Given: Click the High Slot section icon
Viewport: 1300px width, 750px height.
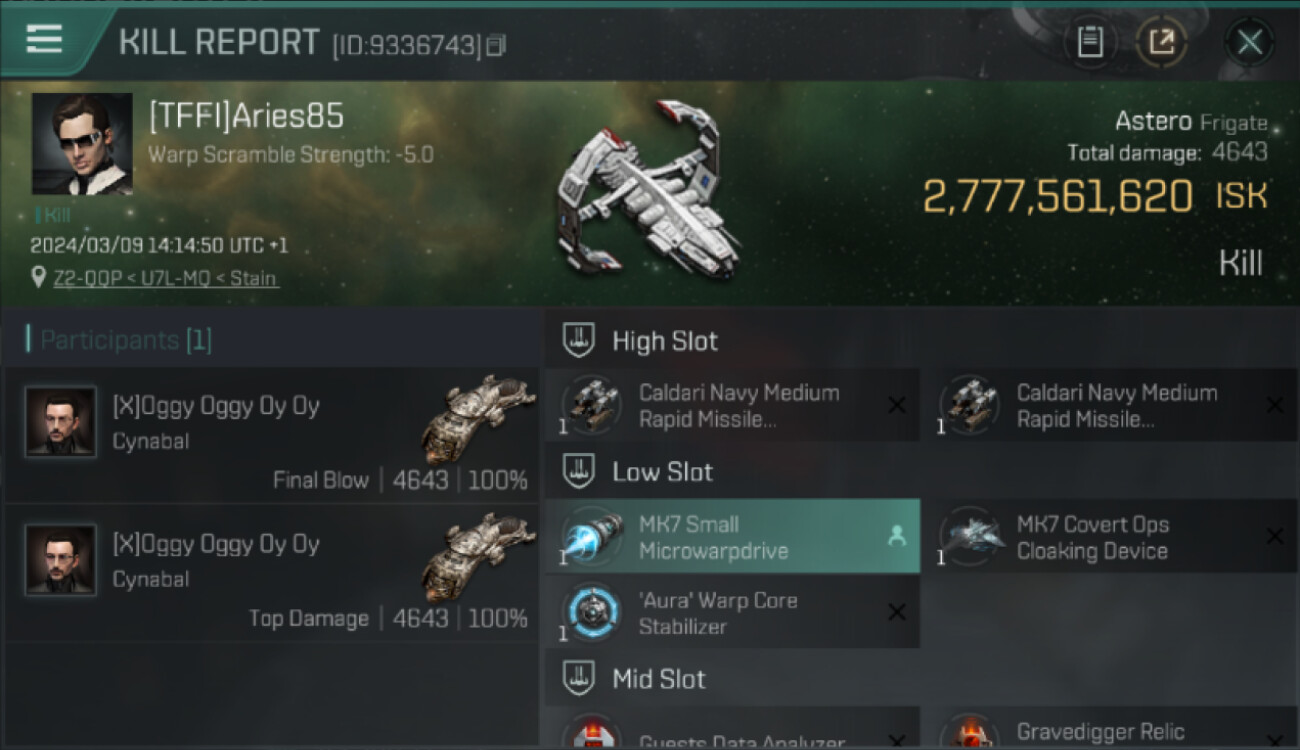Looking at the screenshot, I should click(579, 340).
